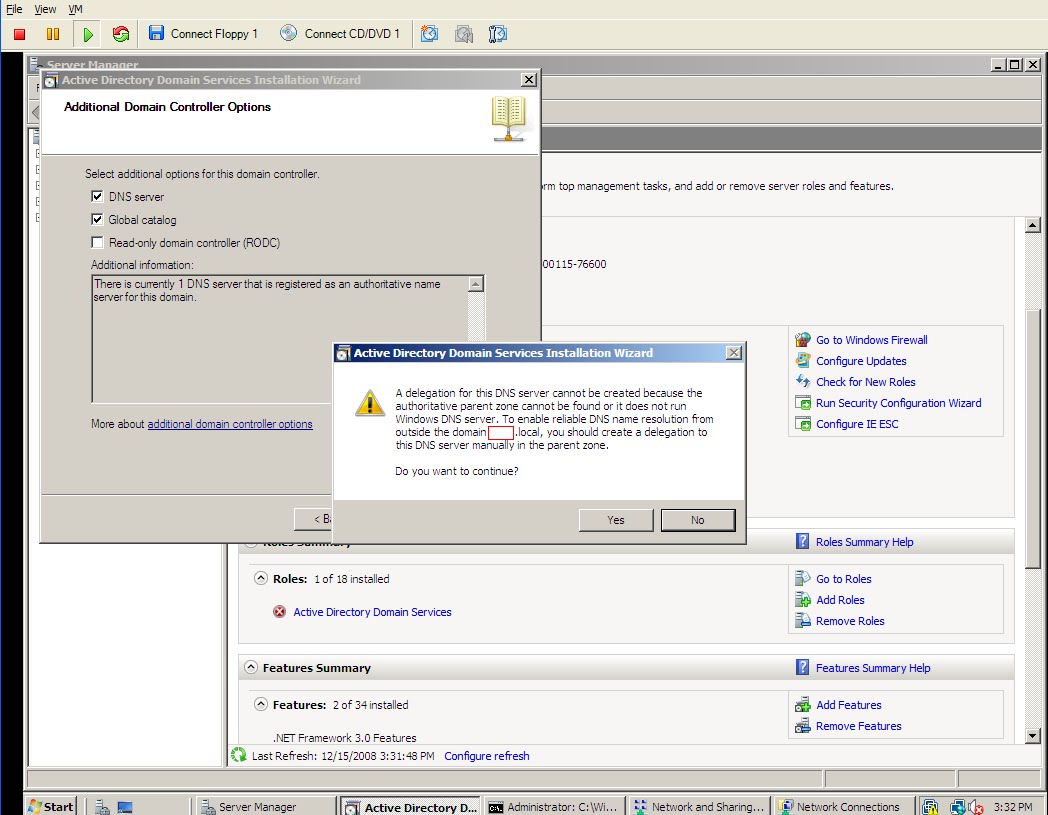Click the Remove Features icon
This screenshot has width=1048, height=815.
click(803, 725)
